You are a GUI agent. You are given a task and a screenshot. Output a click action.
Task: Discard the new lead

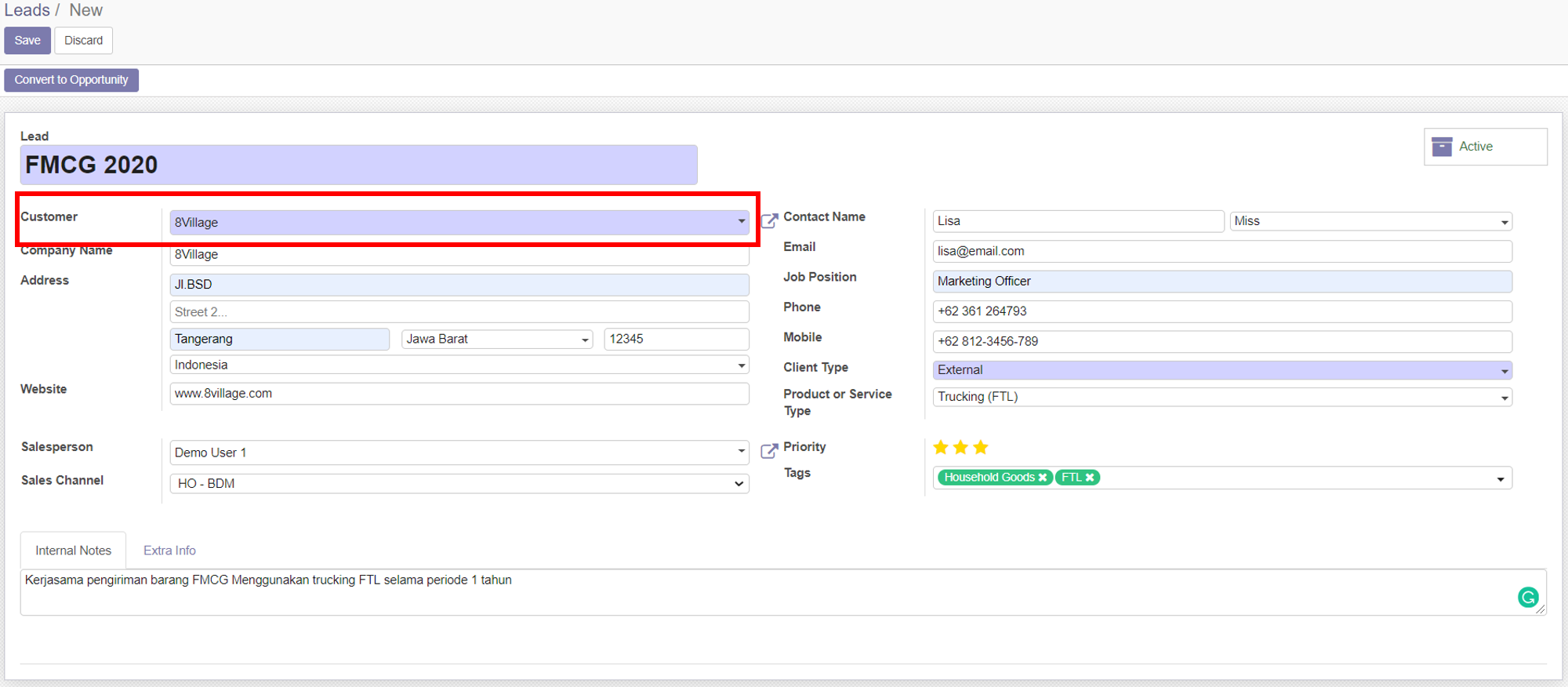83,41
